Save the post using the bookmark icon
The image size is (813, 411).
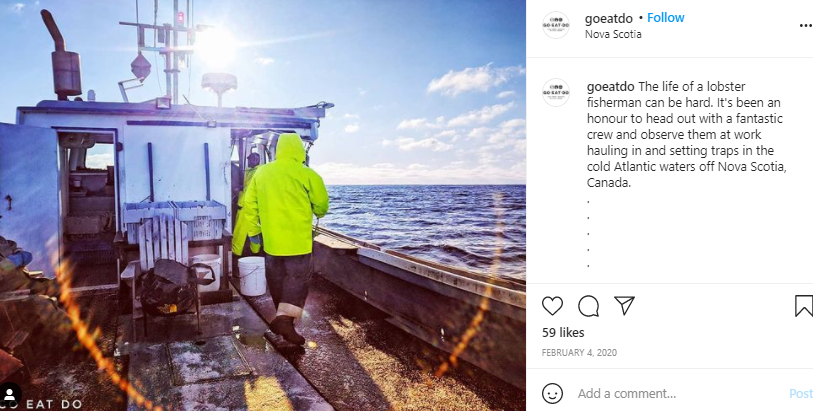(804, 306)
